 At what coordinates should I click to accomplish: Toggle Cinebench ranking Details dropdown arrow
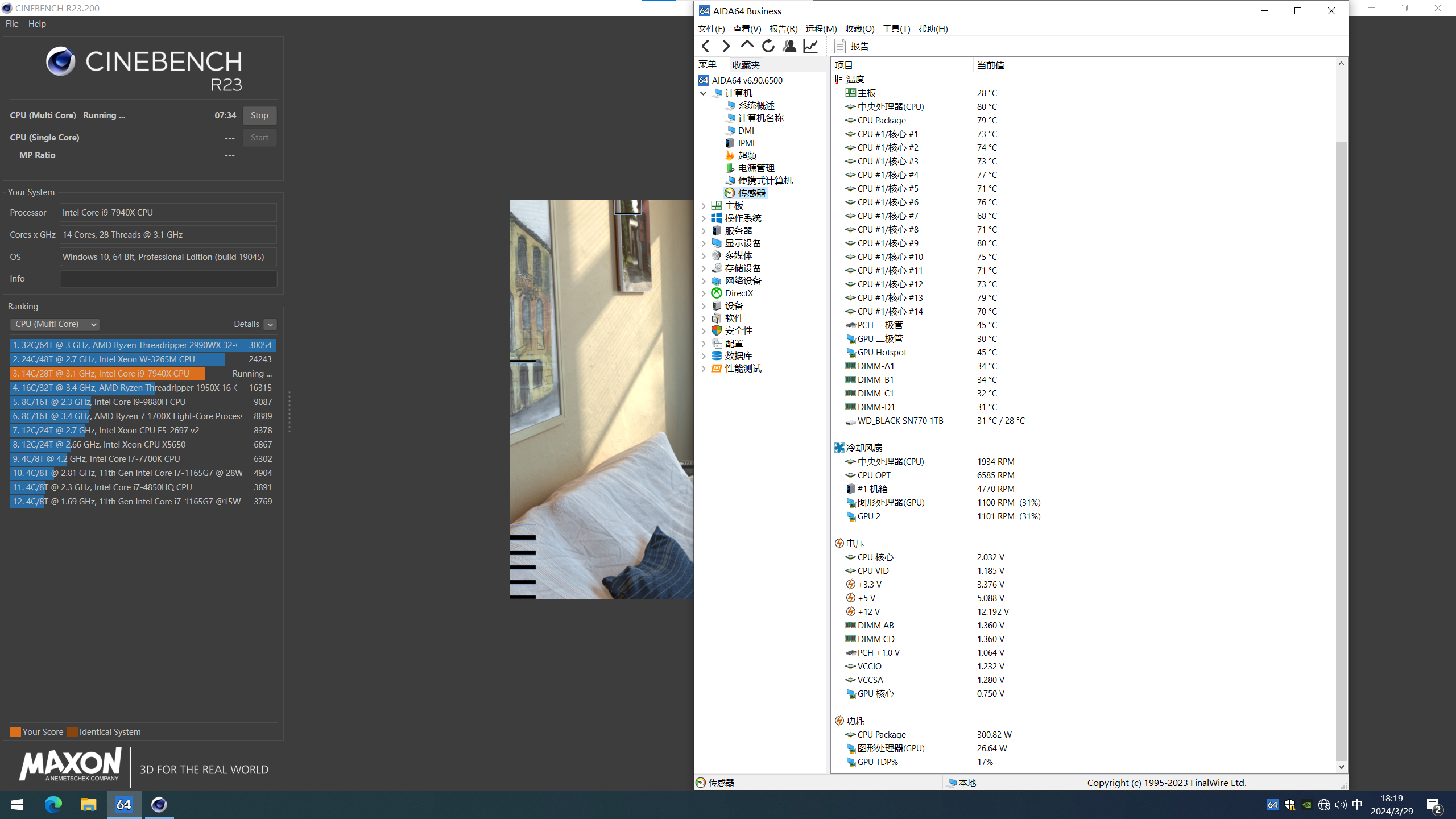click(270, 324)
